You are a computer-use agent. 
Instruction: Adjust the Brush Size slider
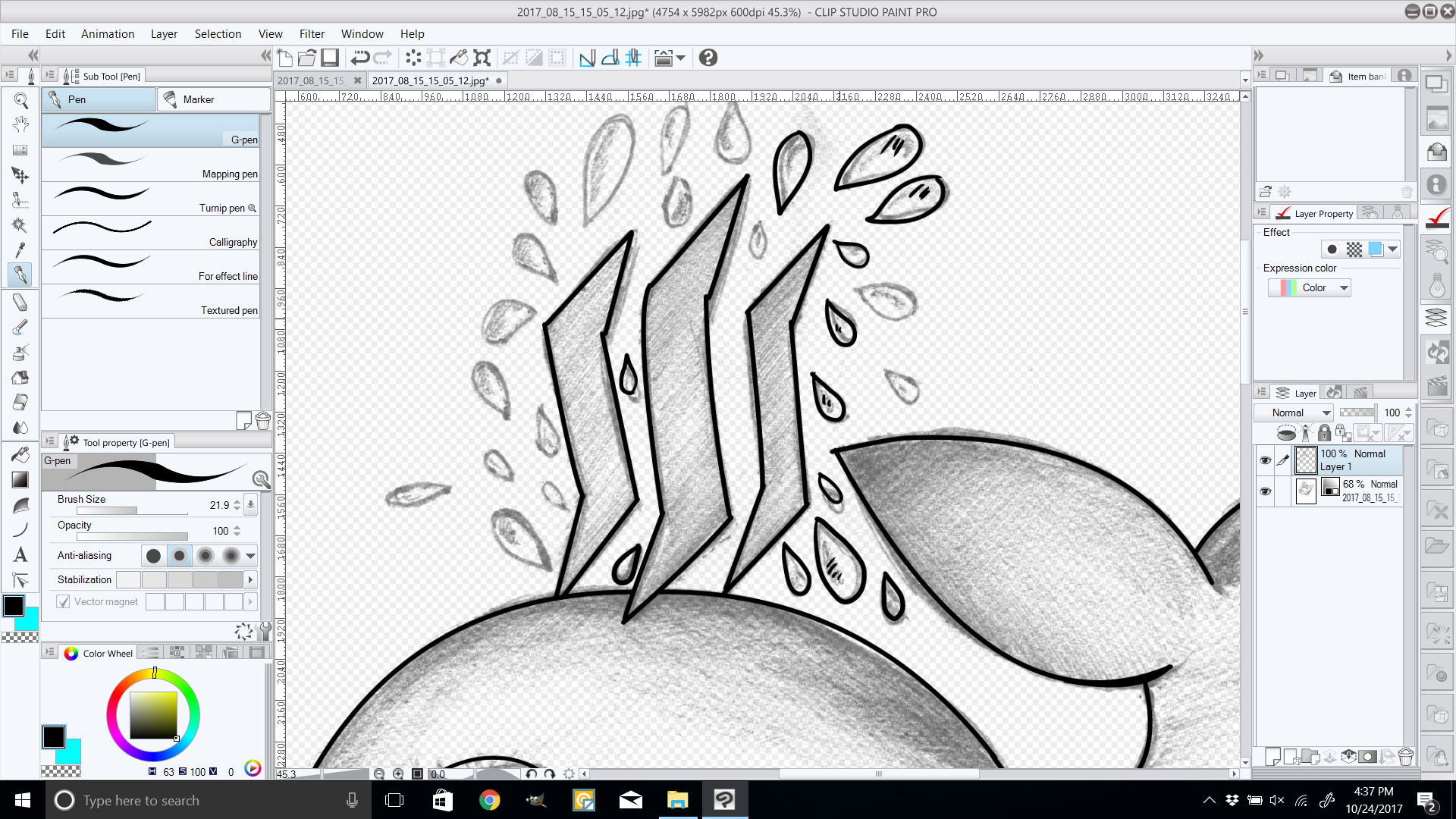click(x=132, y=511)
